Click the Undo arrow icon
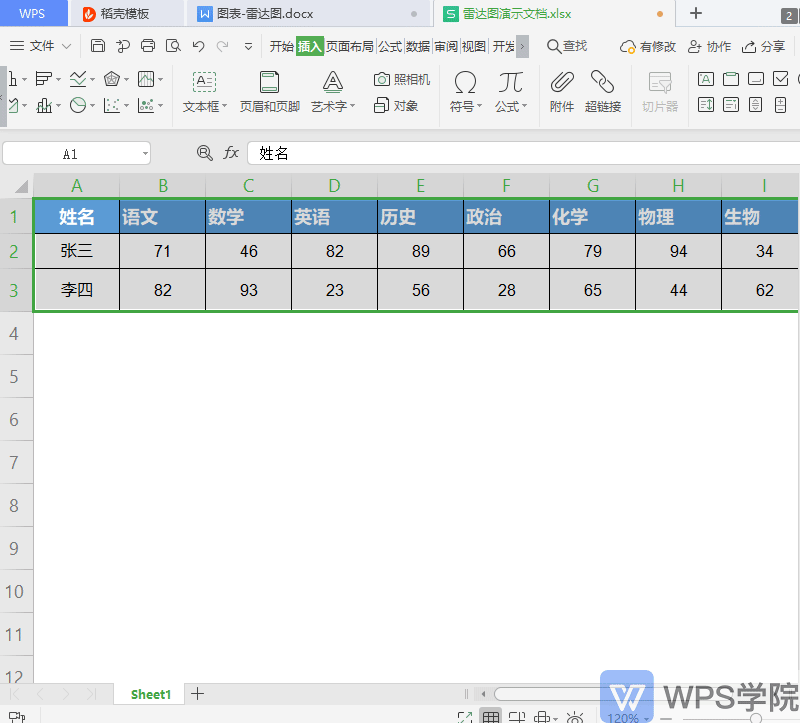 click(x=199, y=46)
